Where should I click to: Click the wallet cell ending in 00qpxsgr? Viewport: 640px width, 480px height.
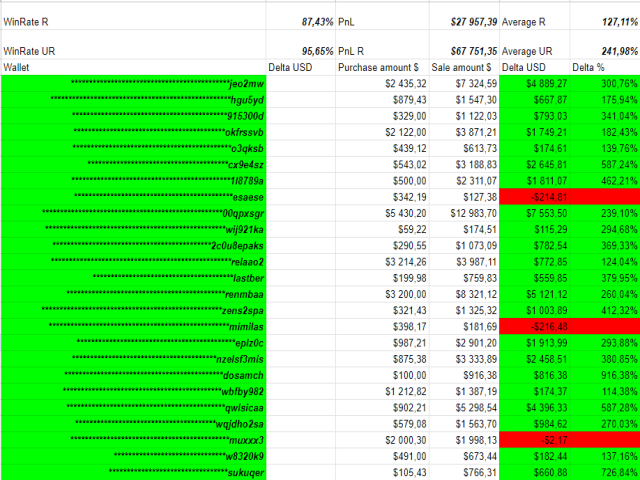click(133, 213)
